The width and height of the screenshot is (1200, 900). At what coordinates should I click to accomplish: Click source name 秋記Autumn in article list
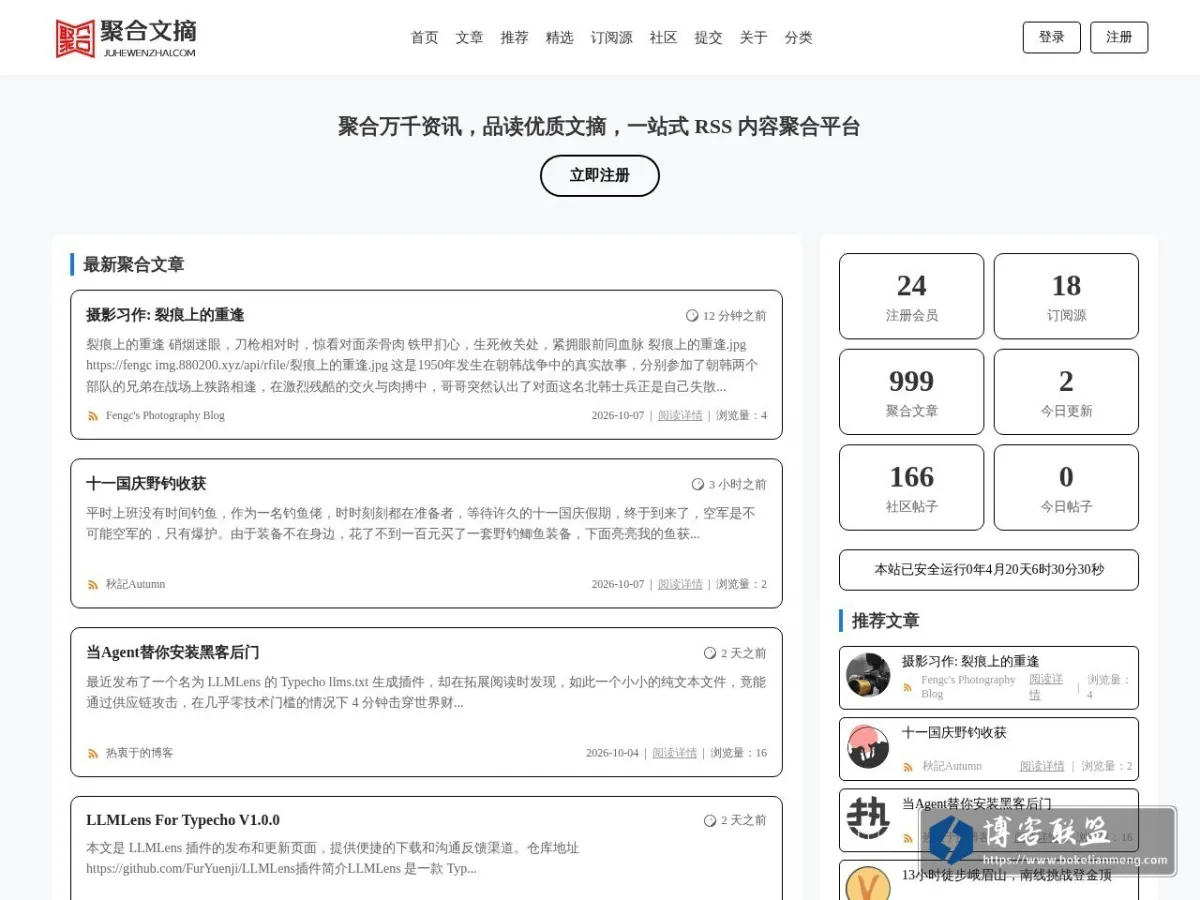[x=135, y=585]
